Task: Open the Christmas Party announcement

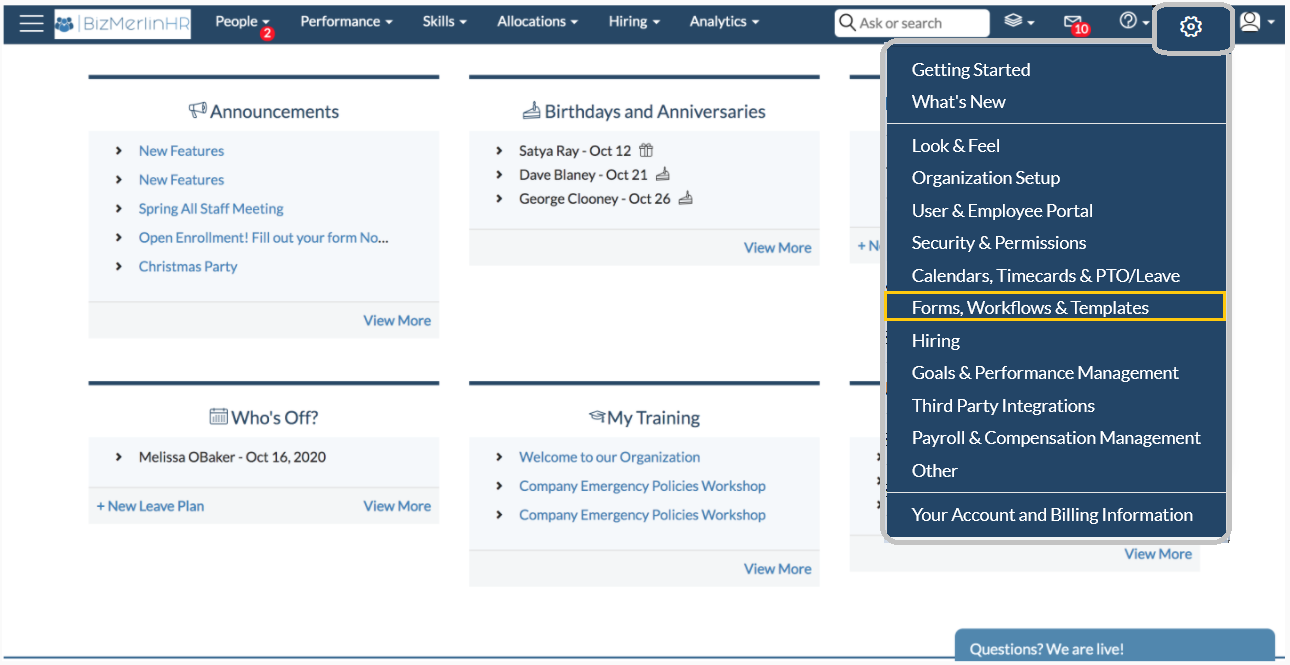Action: point(188,267)
